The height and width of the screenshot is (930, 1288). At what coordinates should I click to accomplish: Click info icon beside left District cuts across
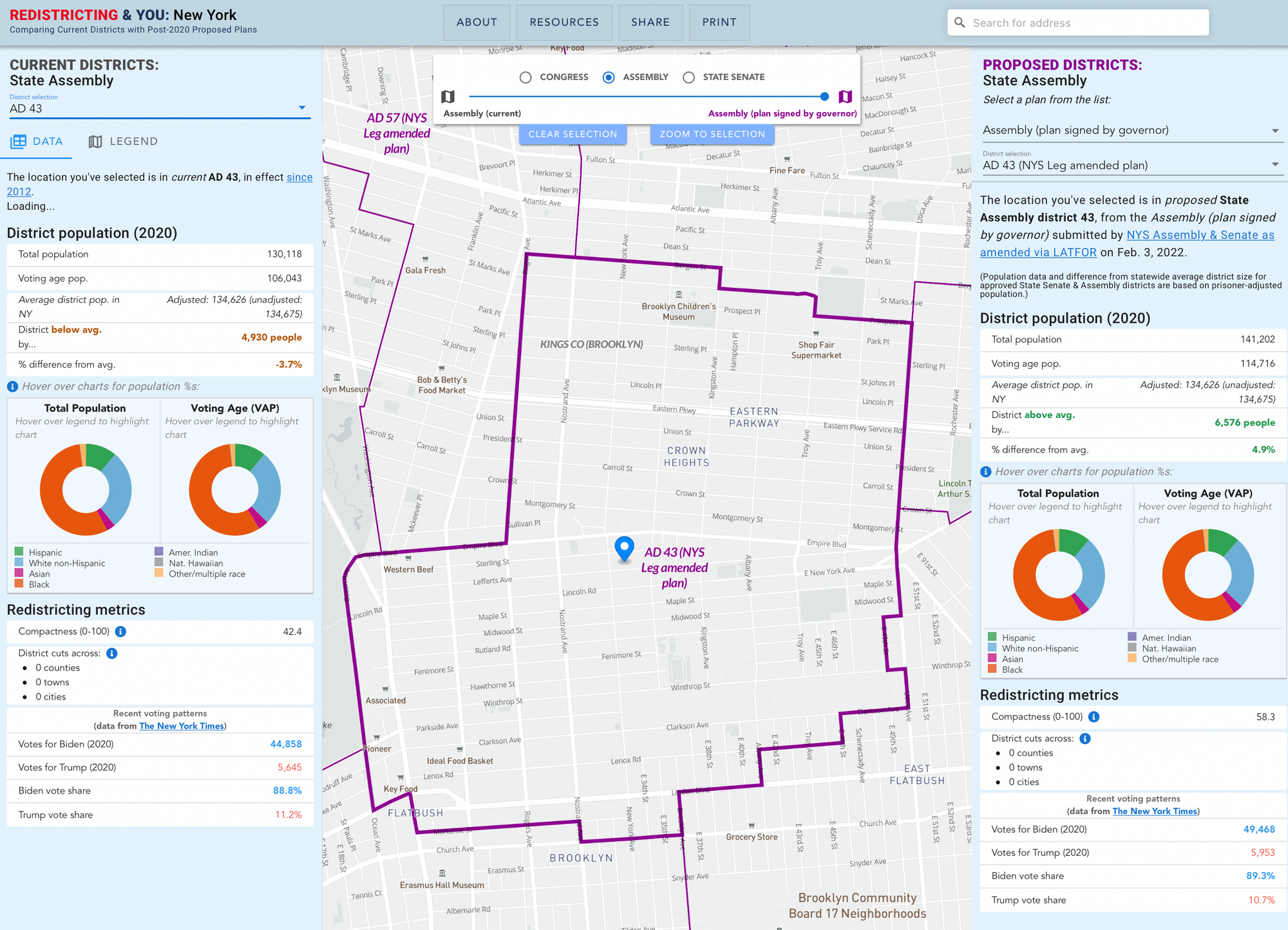[x=112, y=654]
